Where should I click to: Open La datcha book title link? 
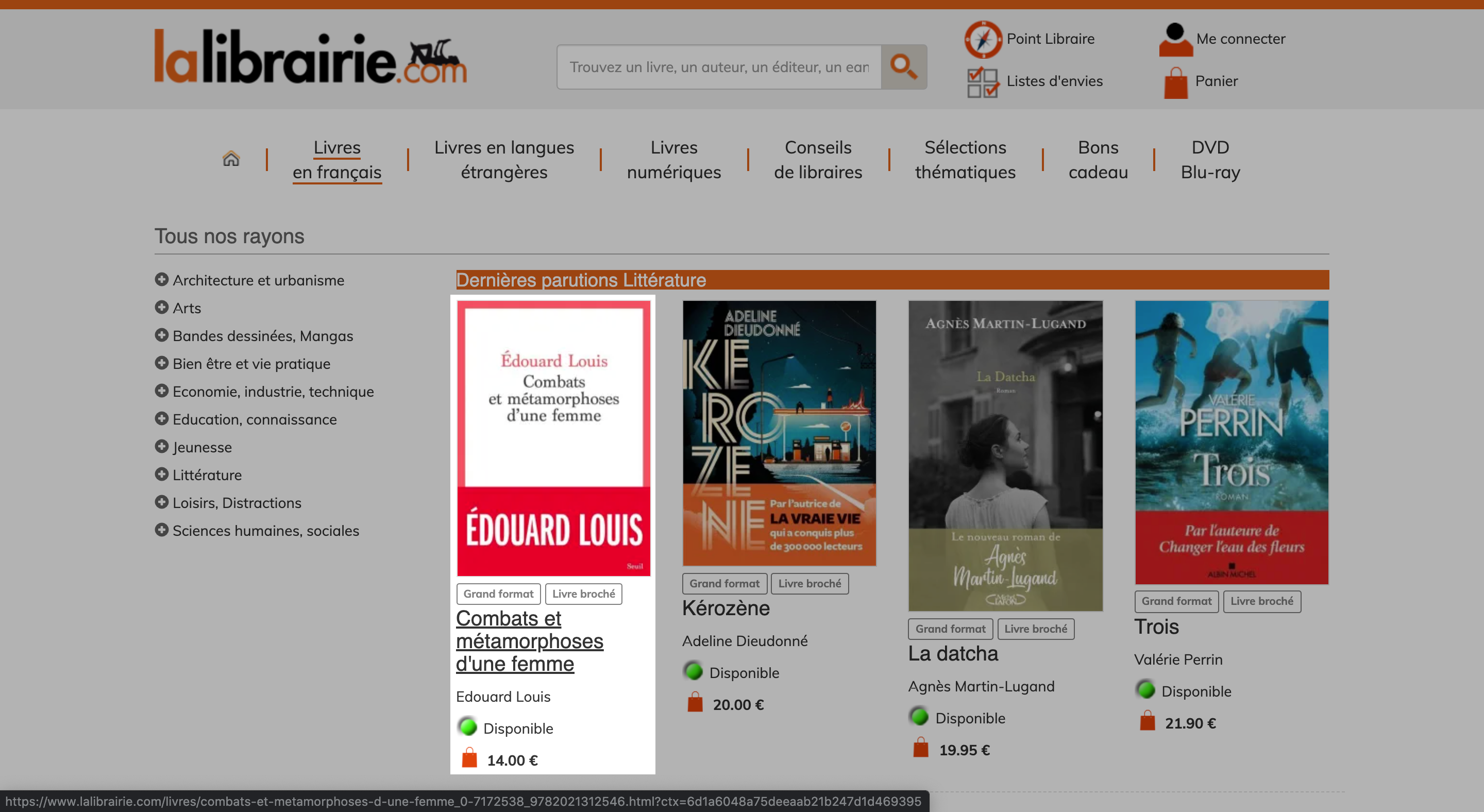pos(953,654)
